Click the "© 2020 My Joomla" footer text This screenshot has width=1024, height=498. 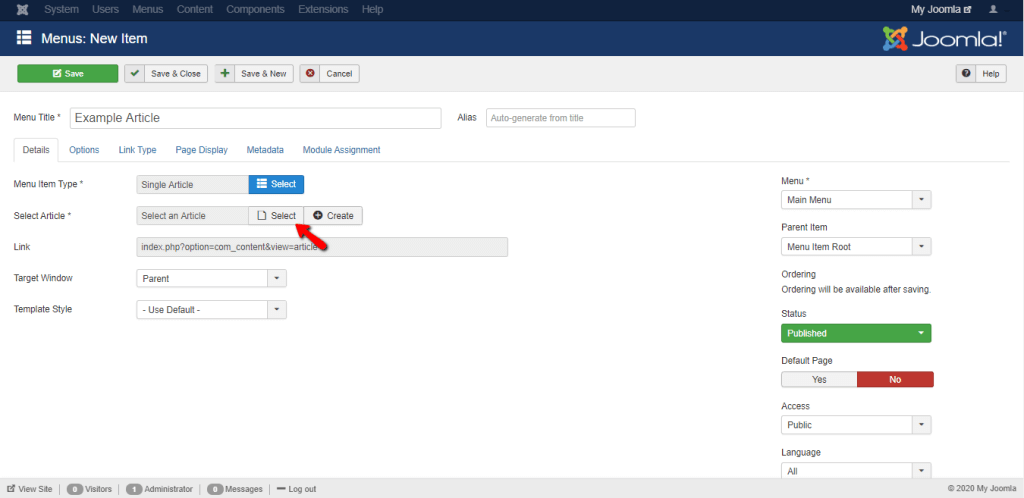point(982,489)
